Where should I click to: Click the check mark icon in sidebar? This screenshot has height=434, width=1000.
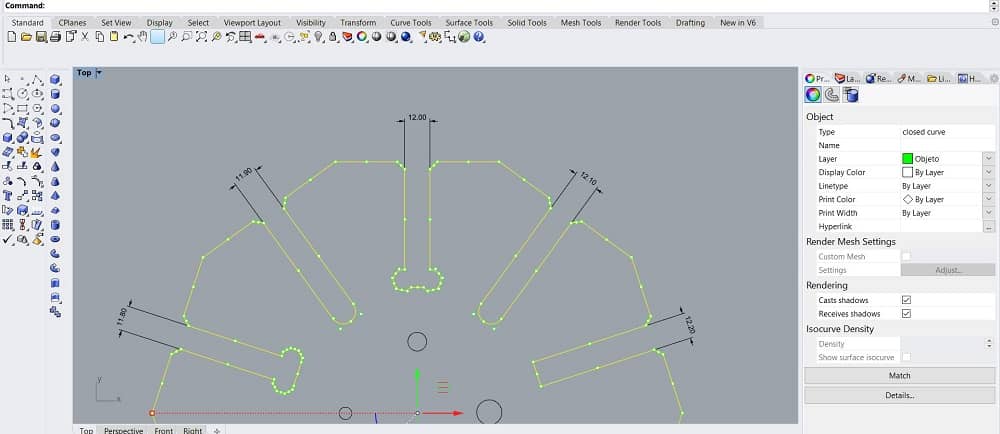click(x=8, y=239)
